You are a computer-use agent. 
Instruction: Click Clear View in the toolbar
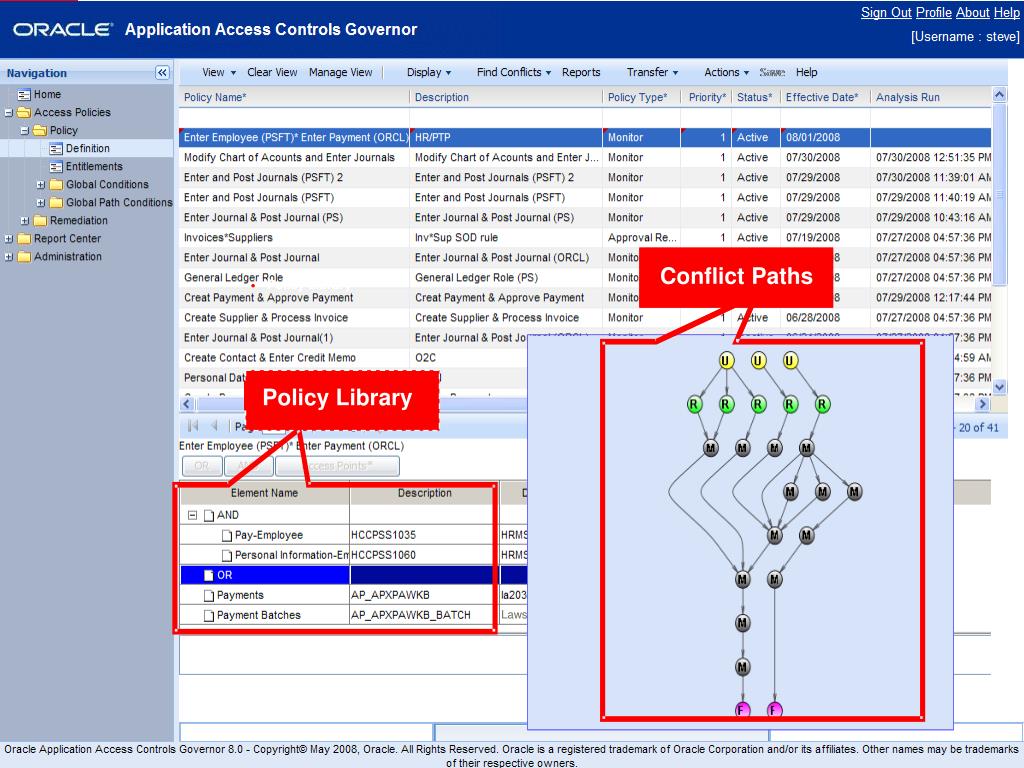pyautogui.click(x=272, y=72)
